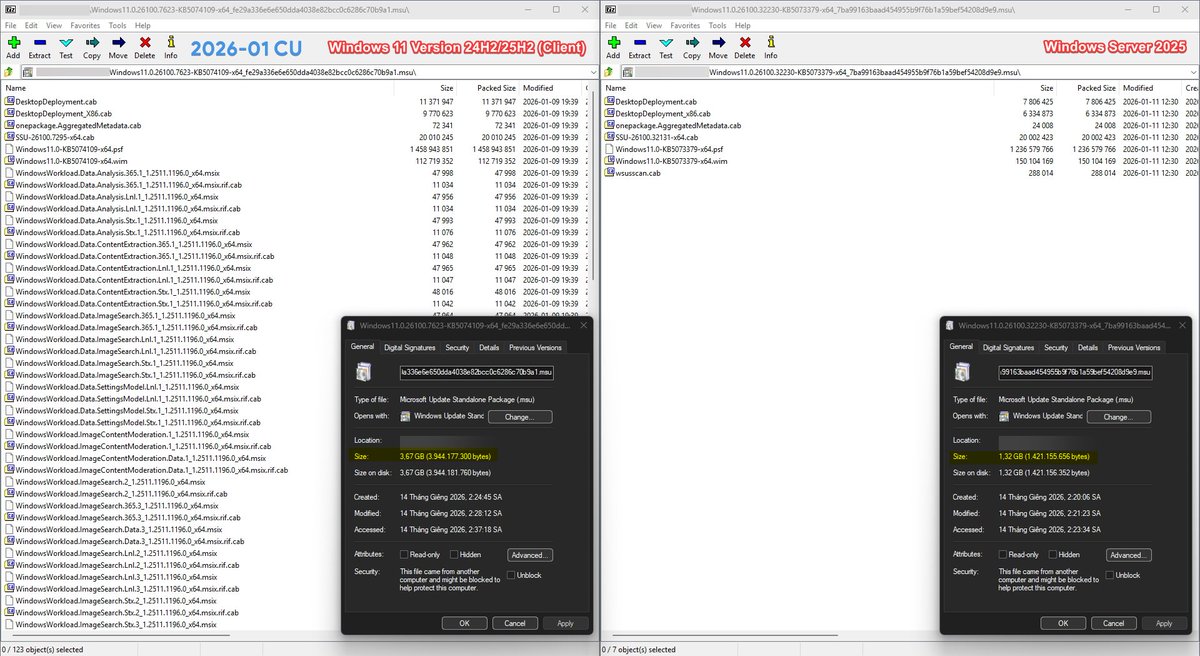Screen dimensions: 1200x656
Task: Select Windows11.0-KB5073379-x64.wim icon in right window
Action: coord(609,160)
